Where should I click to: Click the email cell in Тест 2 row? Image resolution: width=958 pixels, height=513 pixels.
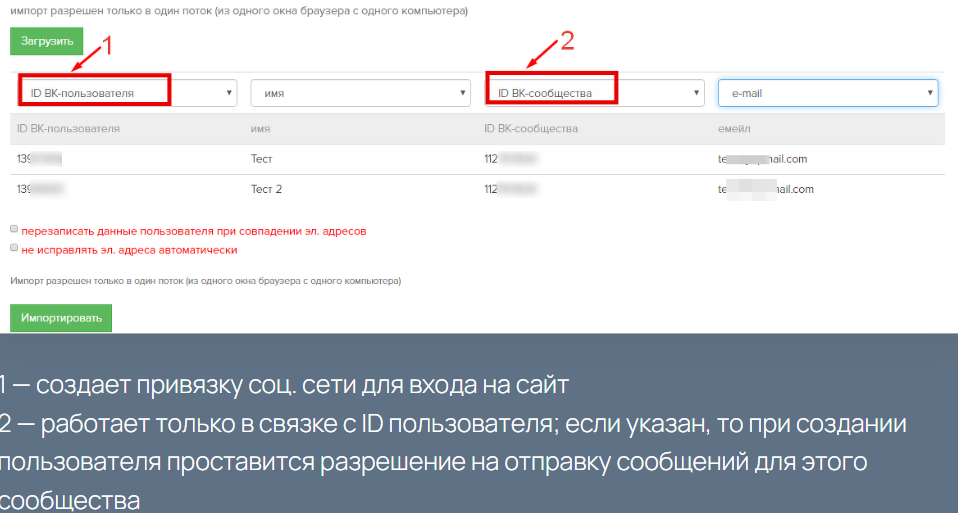click(x=766, y=189)
